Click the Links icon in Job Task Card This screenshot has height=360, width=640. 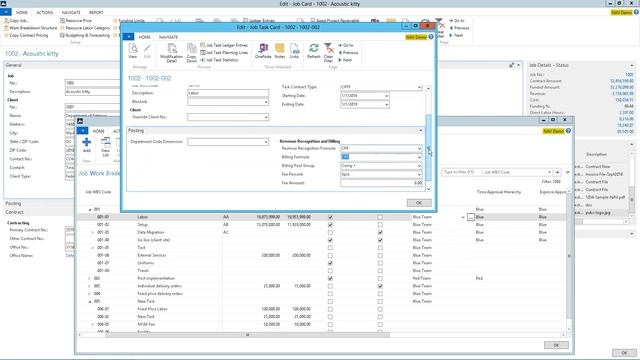(x=294, y=51)
